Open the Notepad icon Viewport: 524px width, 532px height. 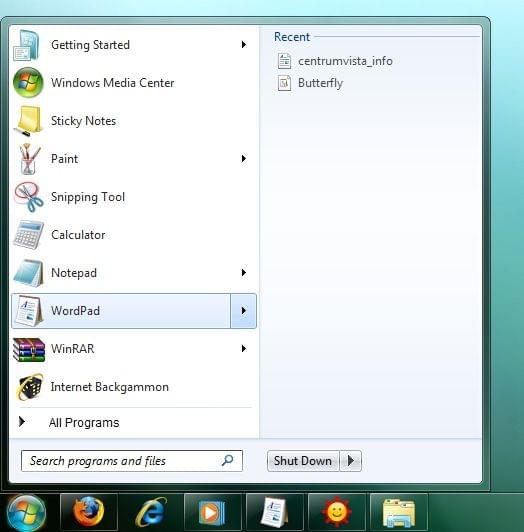[29, 273]
